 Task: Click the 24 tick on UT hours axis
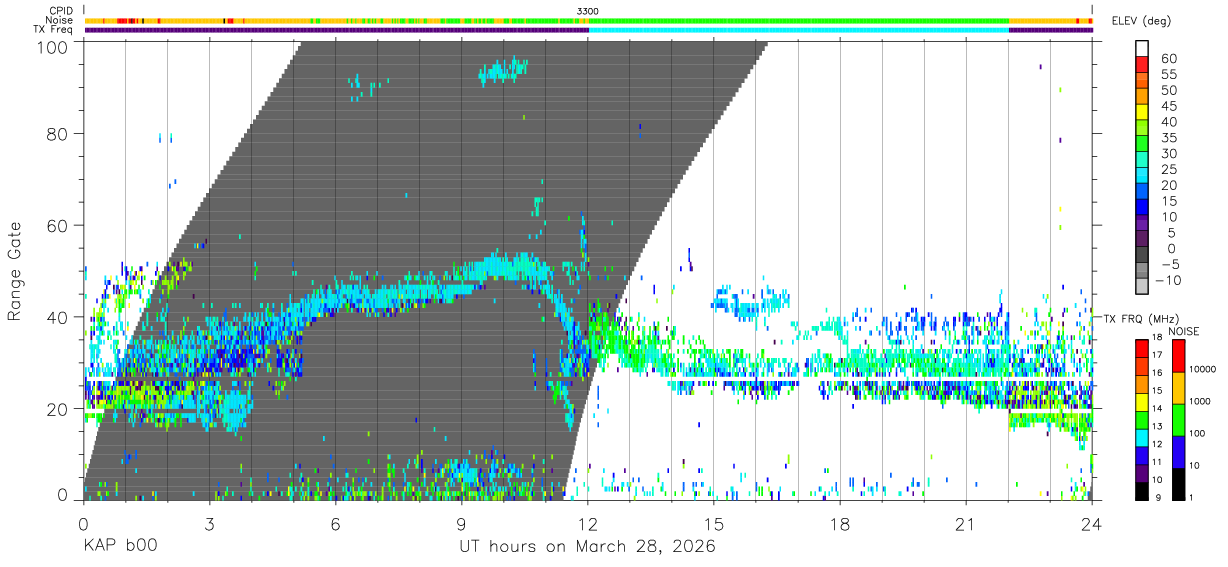[1092, 524]
